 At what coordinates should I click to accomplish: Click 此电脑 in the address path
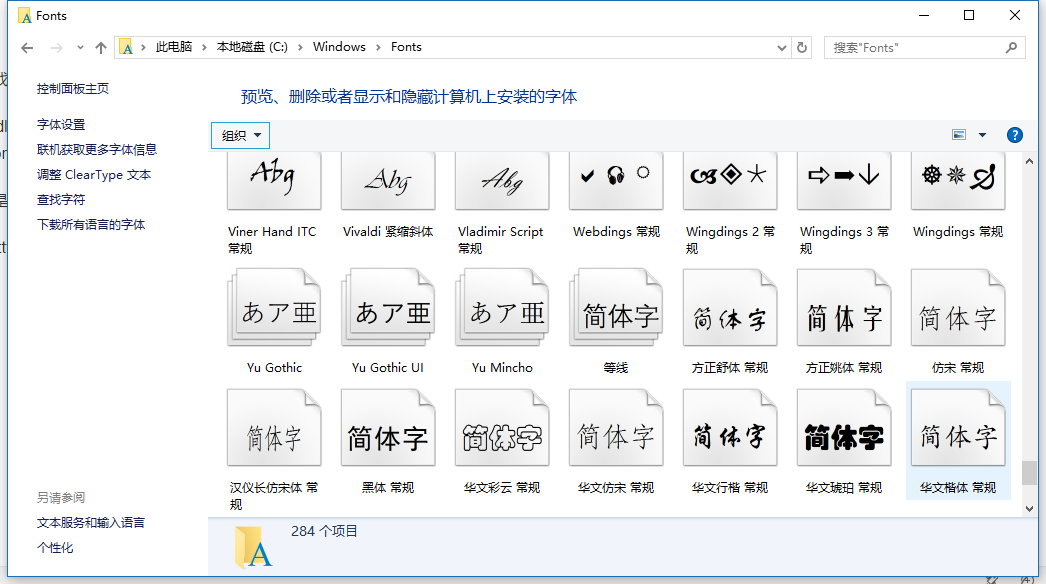pos(173,47)
